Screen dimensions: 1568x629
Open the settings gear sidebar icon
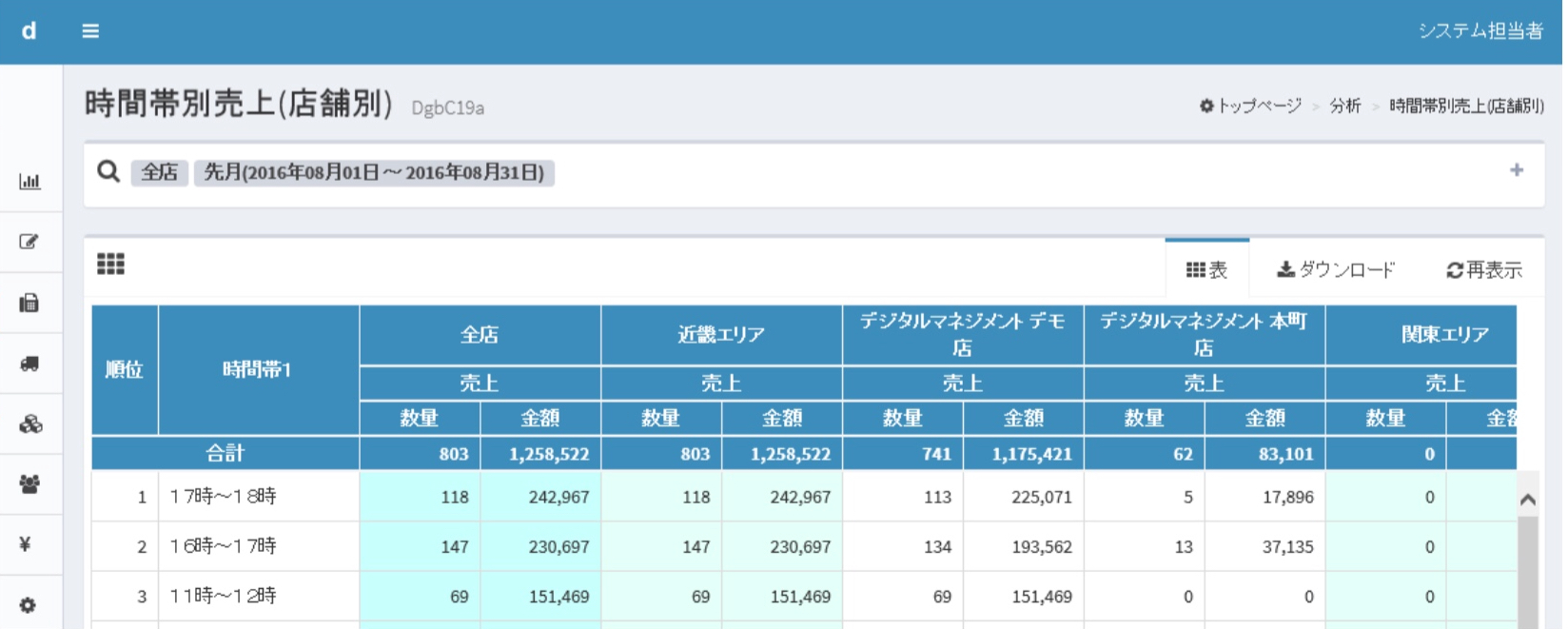28,604
